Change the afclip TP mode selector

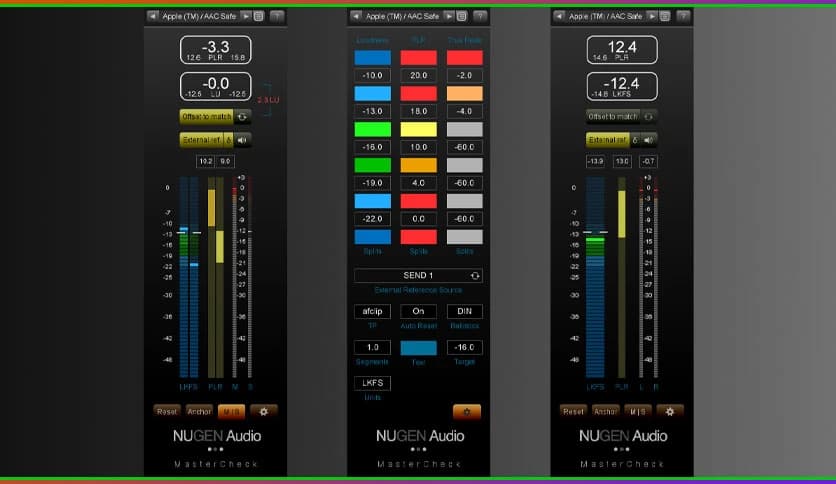(x=372, y=311)
